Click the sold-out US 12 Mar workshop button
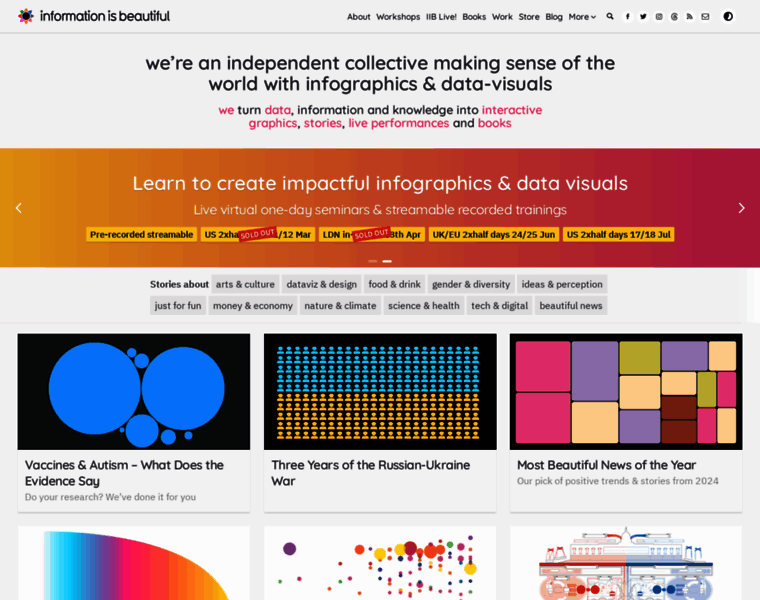Viewport: 760px width, 600px height. point(258,235)
